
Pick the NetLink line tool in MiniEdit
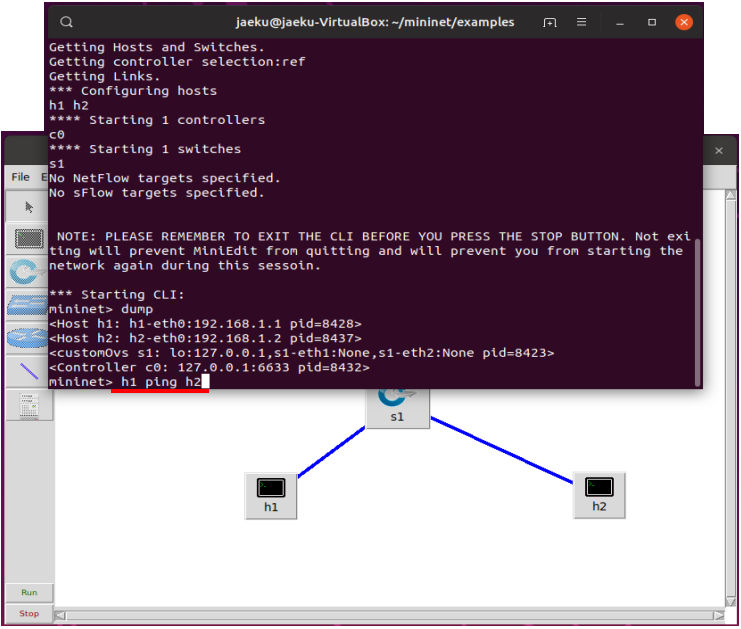28,371
